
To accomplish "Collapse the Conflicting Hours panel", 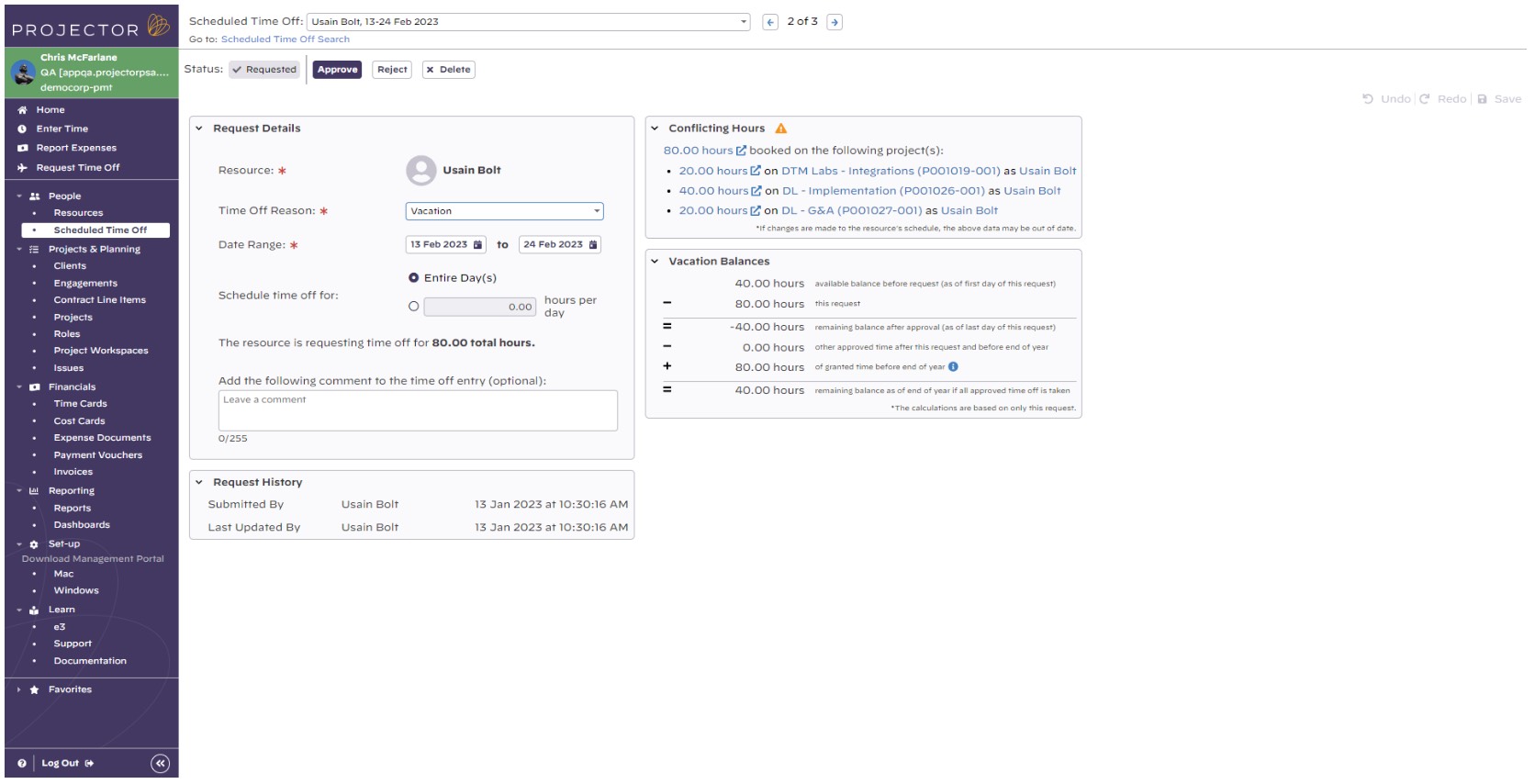I will click(x=655, y=129).
